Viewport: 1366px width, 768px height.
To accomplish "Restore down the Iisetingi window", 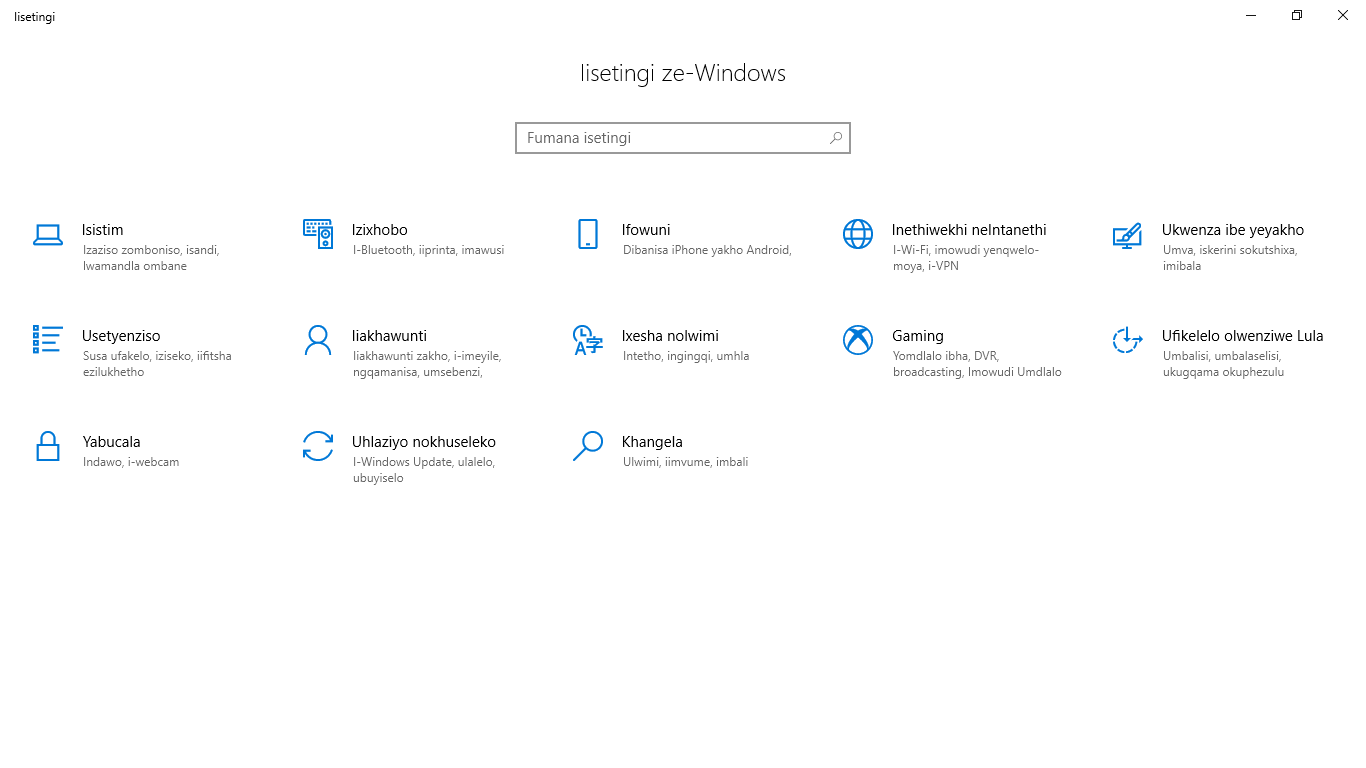I will (x=1297, y=15).
